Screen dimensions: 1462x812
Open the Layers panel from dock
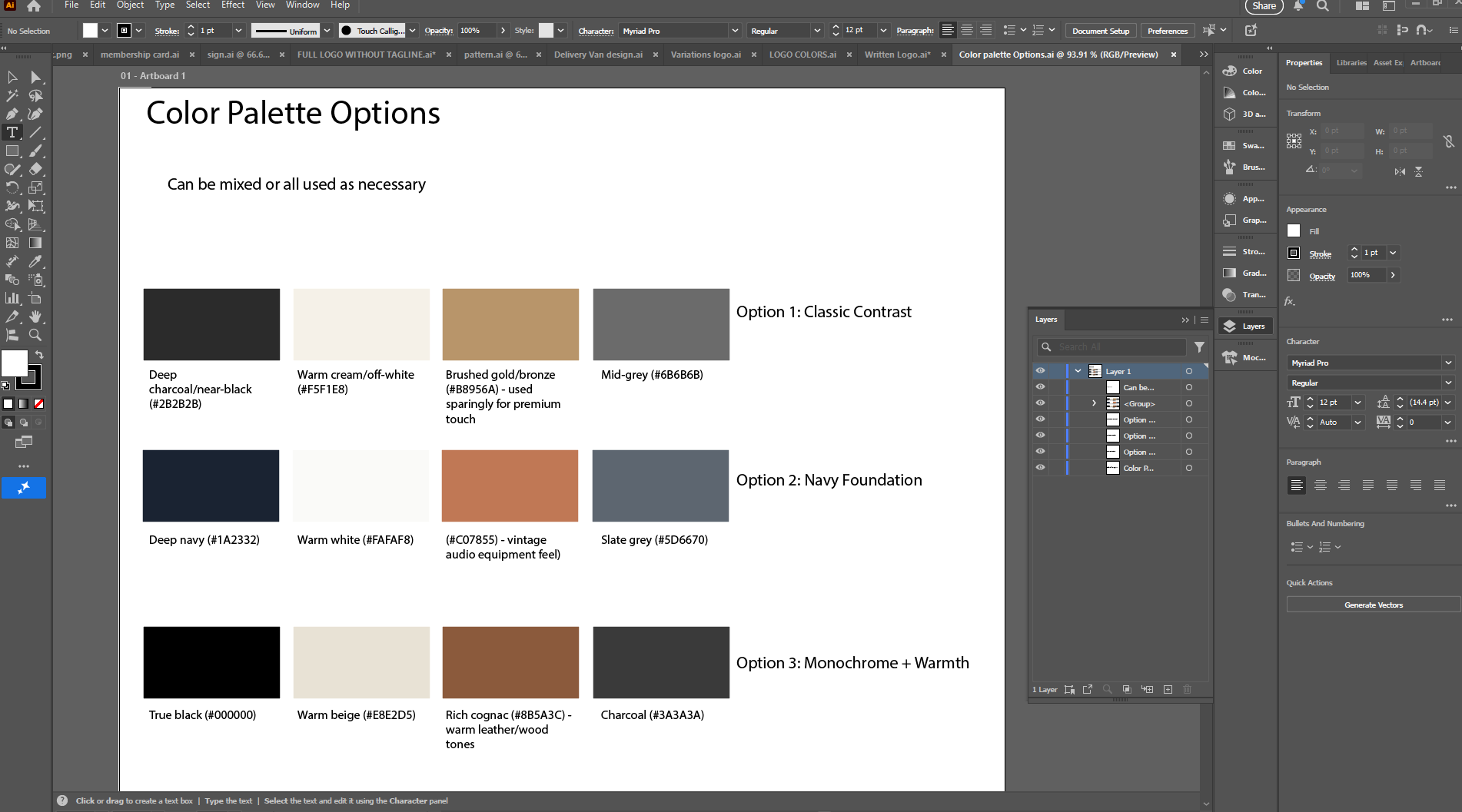pyautogui.click(x=1245, y=326)
